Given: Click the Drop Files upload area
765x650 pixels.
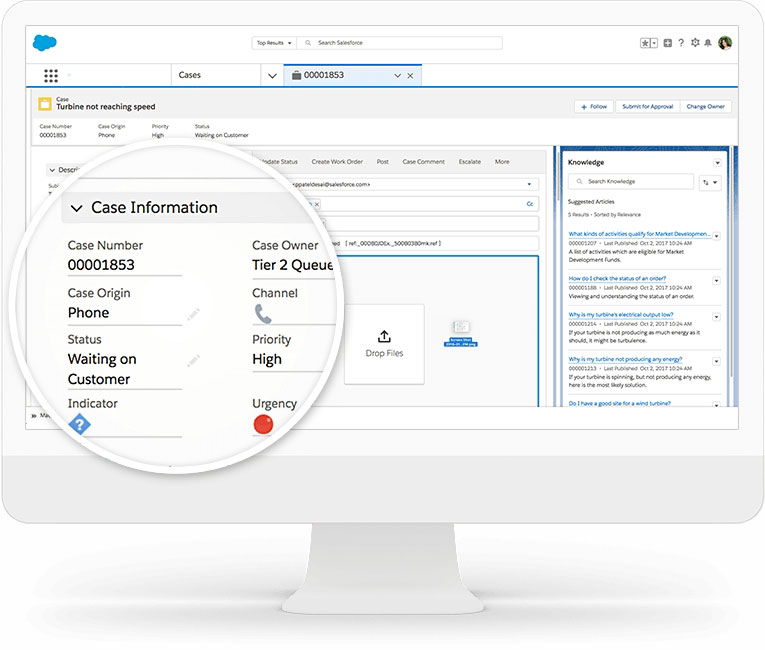Looking at the screenshot, I should point(384,344).
